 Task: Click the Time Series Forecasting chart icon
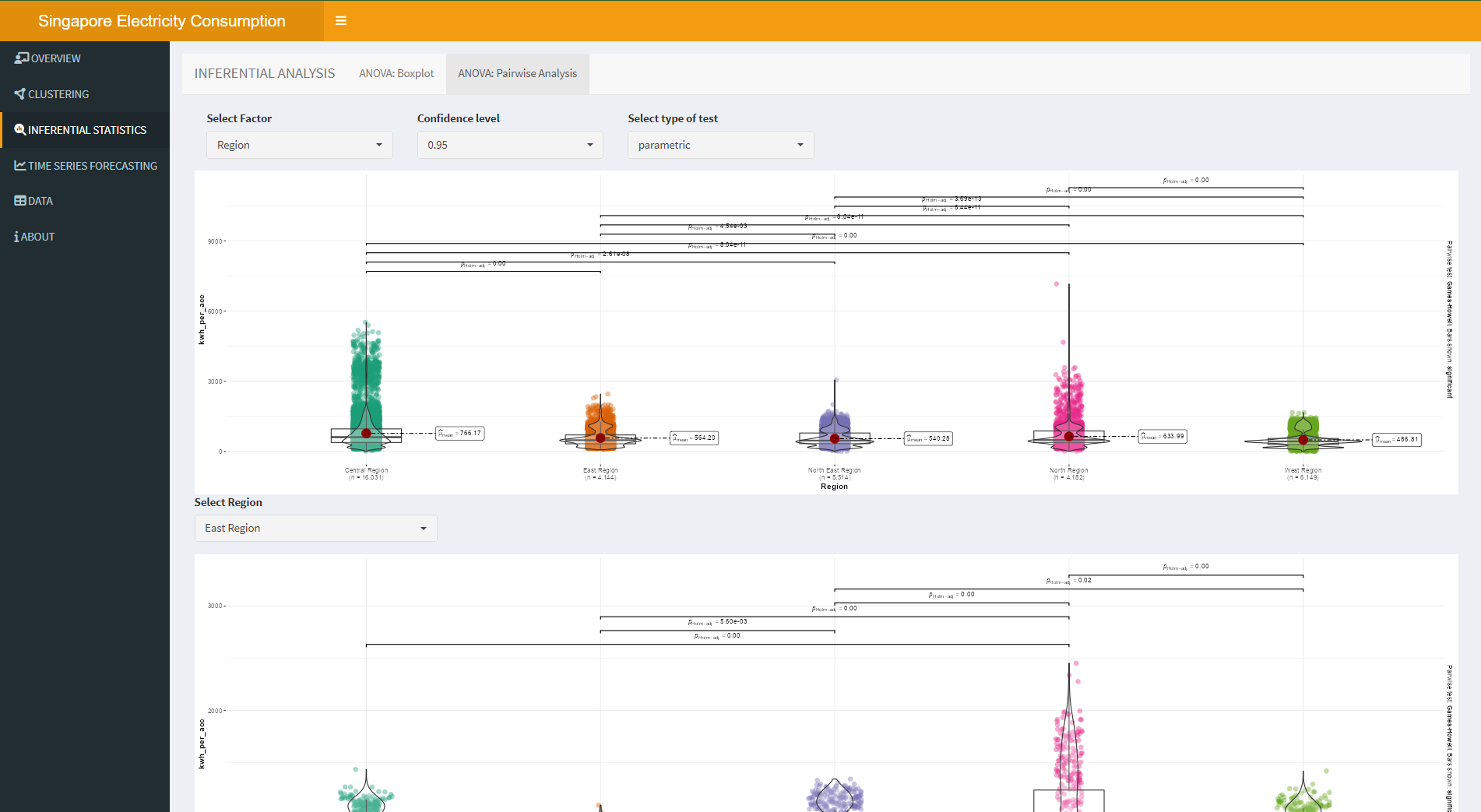[x=20, y=166]
